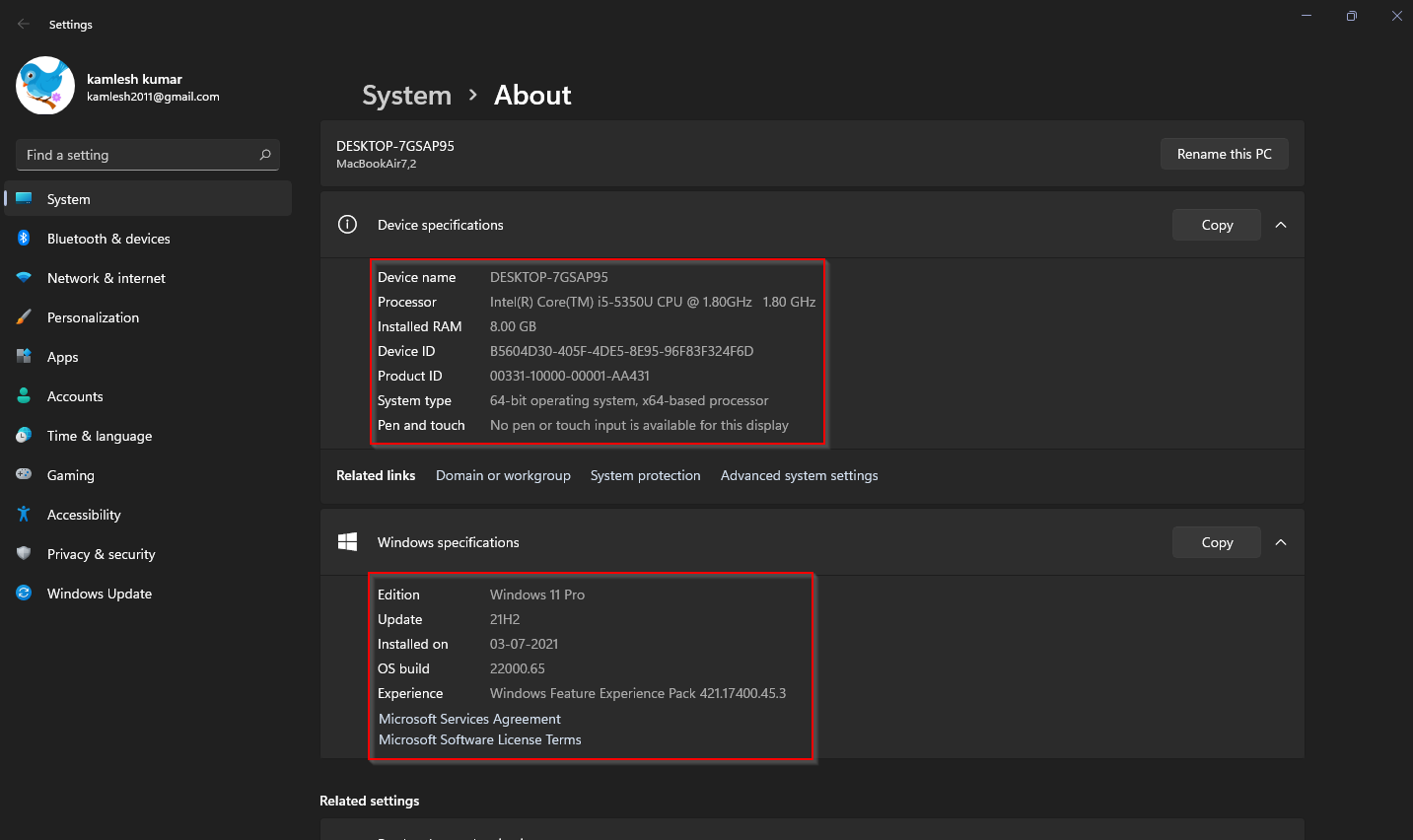Click Rename this PC button
Viewport: 1413px width, 840px height.
pyautogui.click(x=1225, y=154)
